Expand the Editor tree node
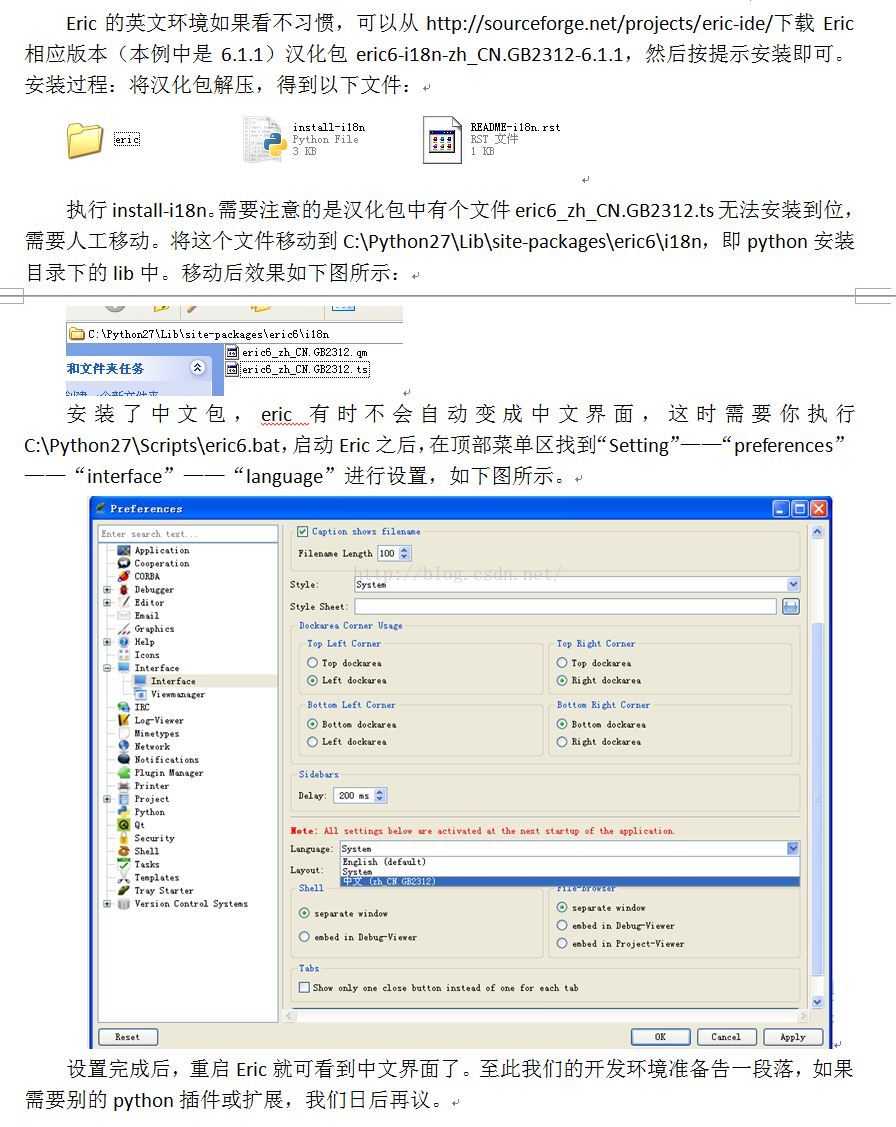The width and height of the screenshot is (896, 1127). click(x=107, y=602)
